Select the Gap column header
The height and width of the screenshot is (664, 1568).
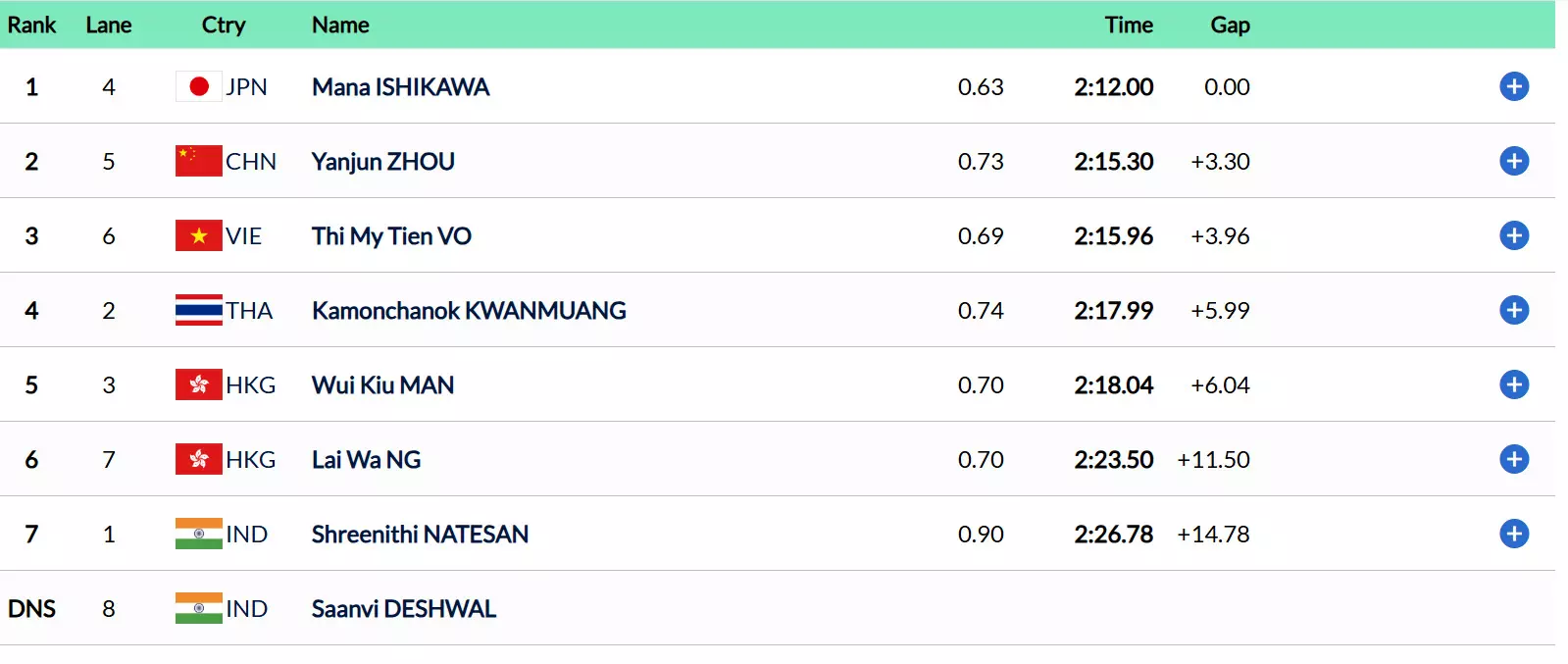pyautogui.click(x=1230, y=25)
